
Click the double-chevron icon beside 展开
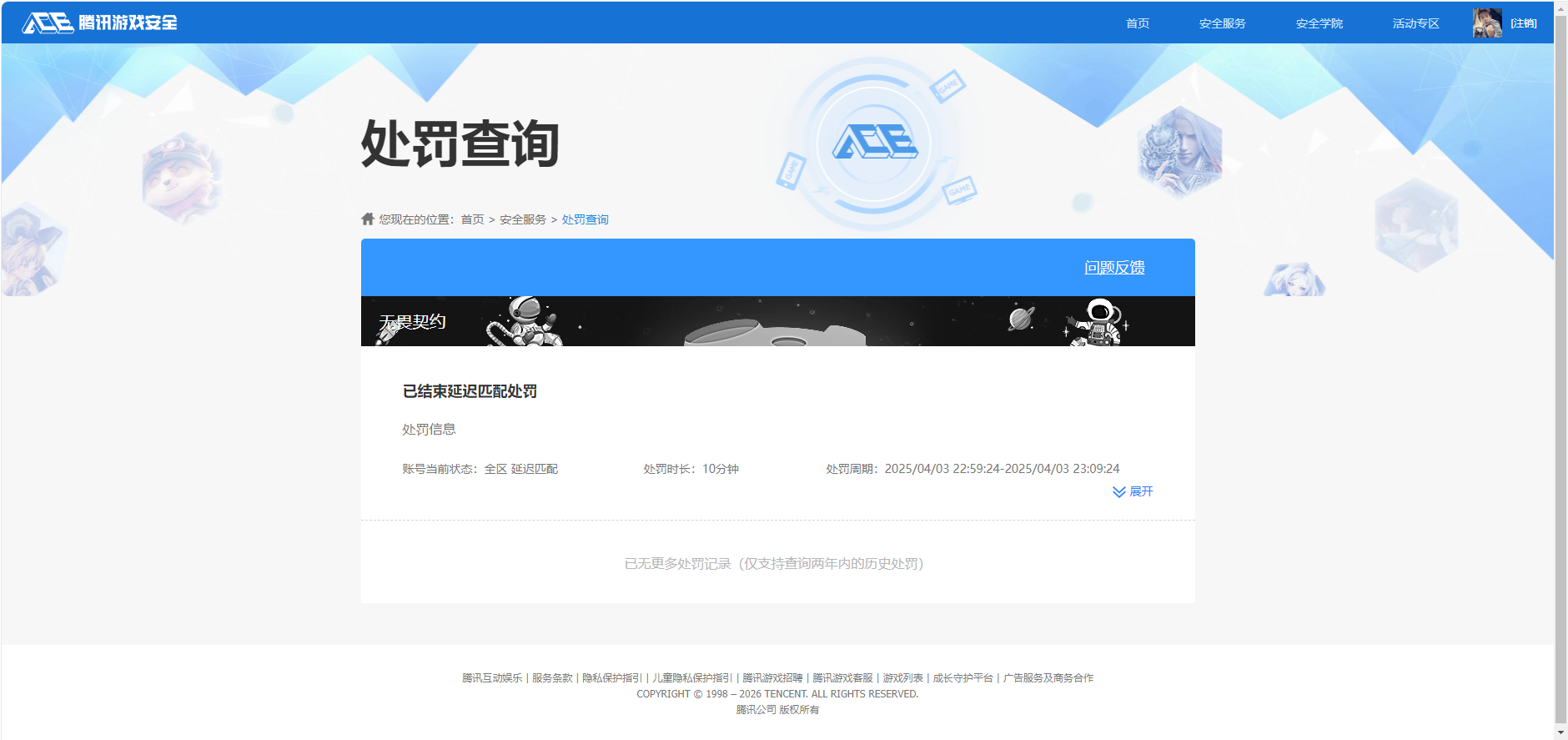point(1118,492)
